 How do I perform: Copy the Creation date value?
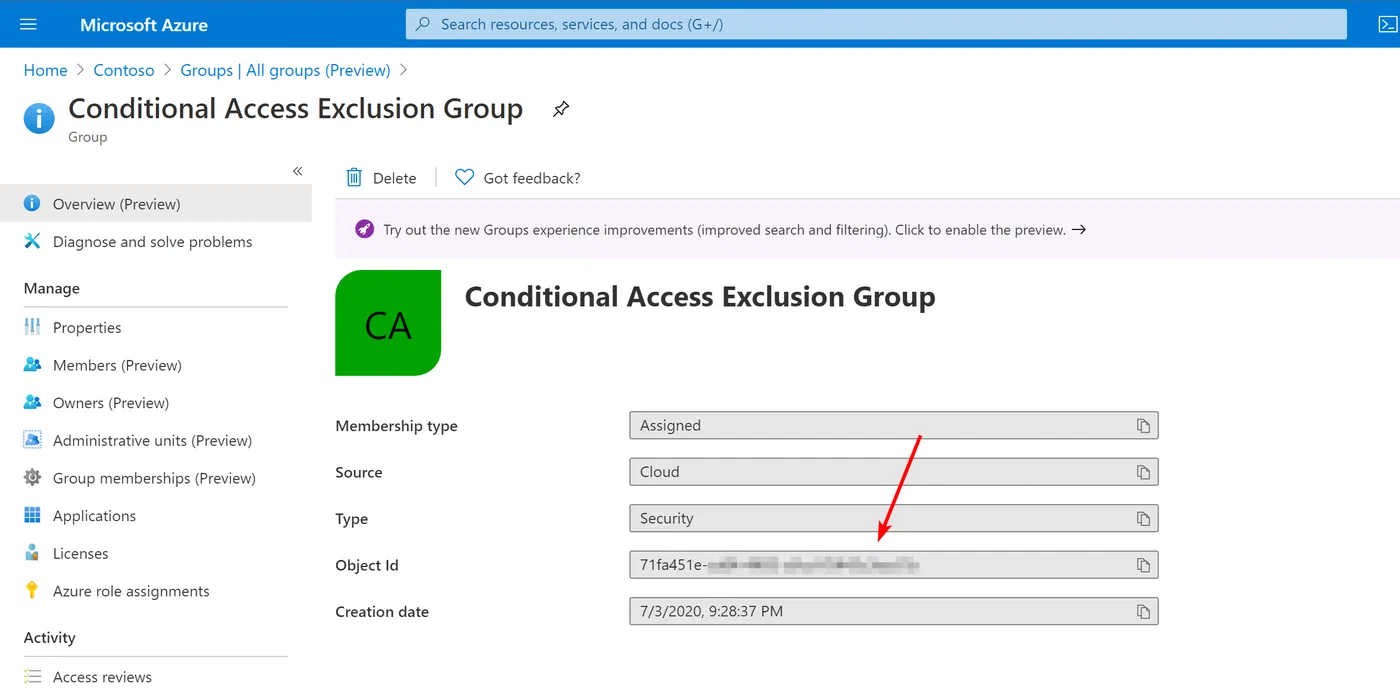[x=1143, y=612]
